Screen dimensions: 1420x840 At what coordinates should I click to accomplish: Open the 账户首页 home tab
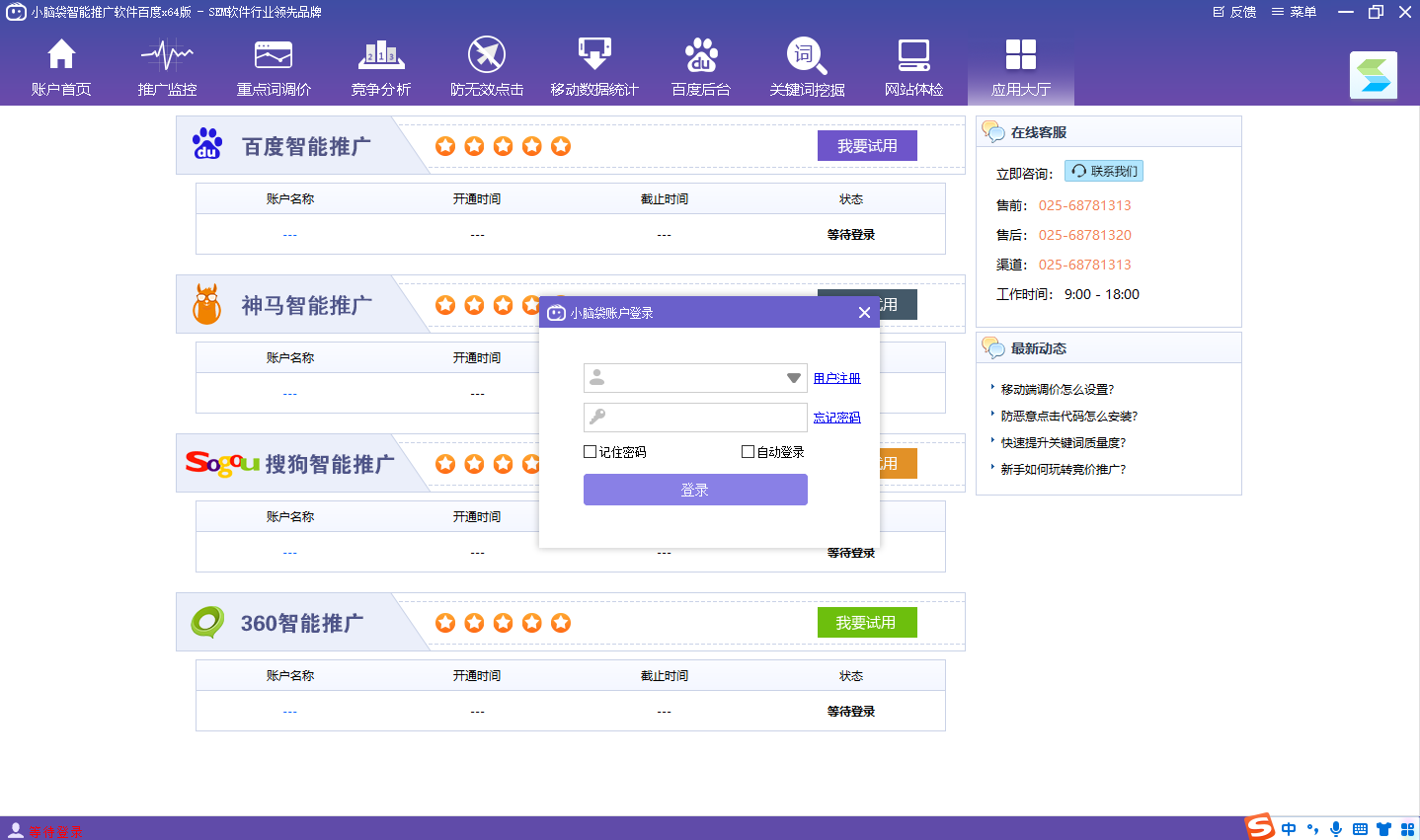pos(61,68)
